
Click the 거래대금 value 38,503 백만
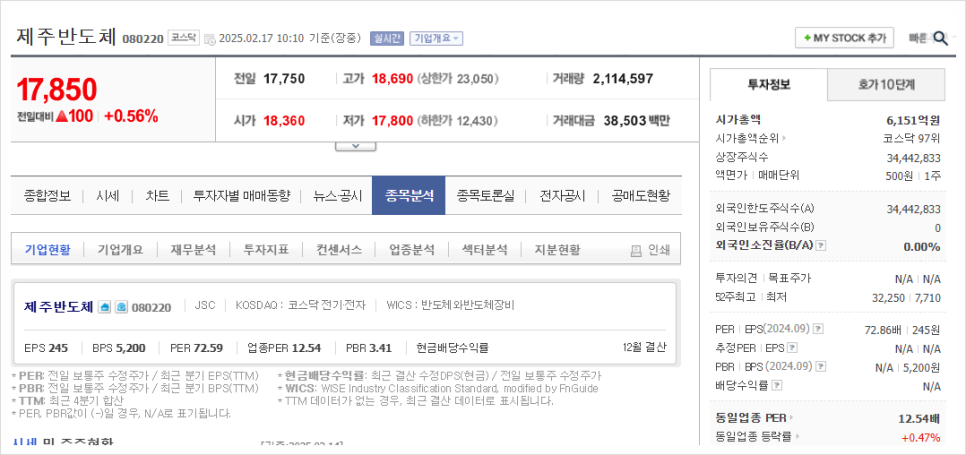click(x=636, y=121)
